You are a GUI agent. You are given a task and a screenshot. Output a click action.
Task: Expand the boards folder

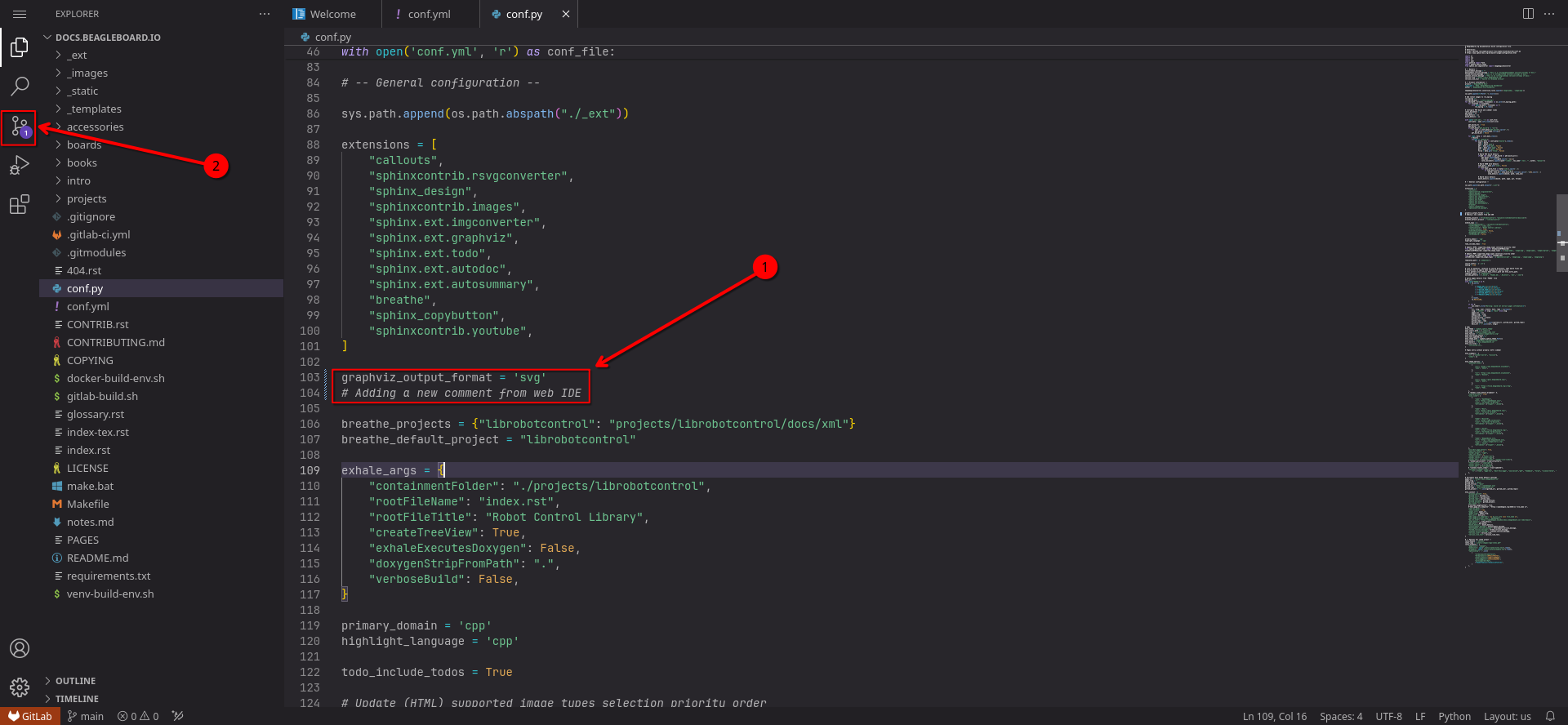[84, 145]
